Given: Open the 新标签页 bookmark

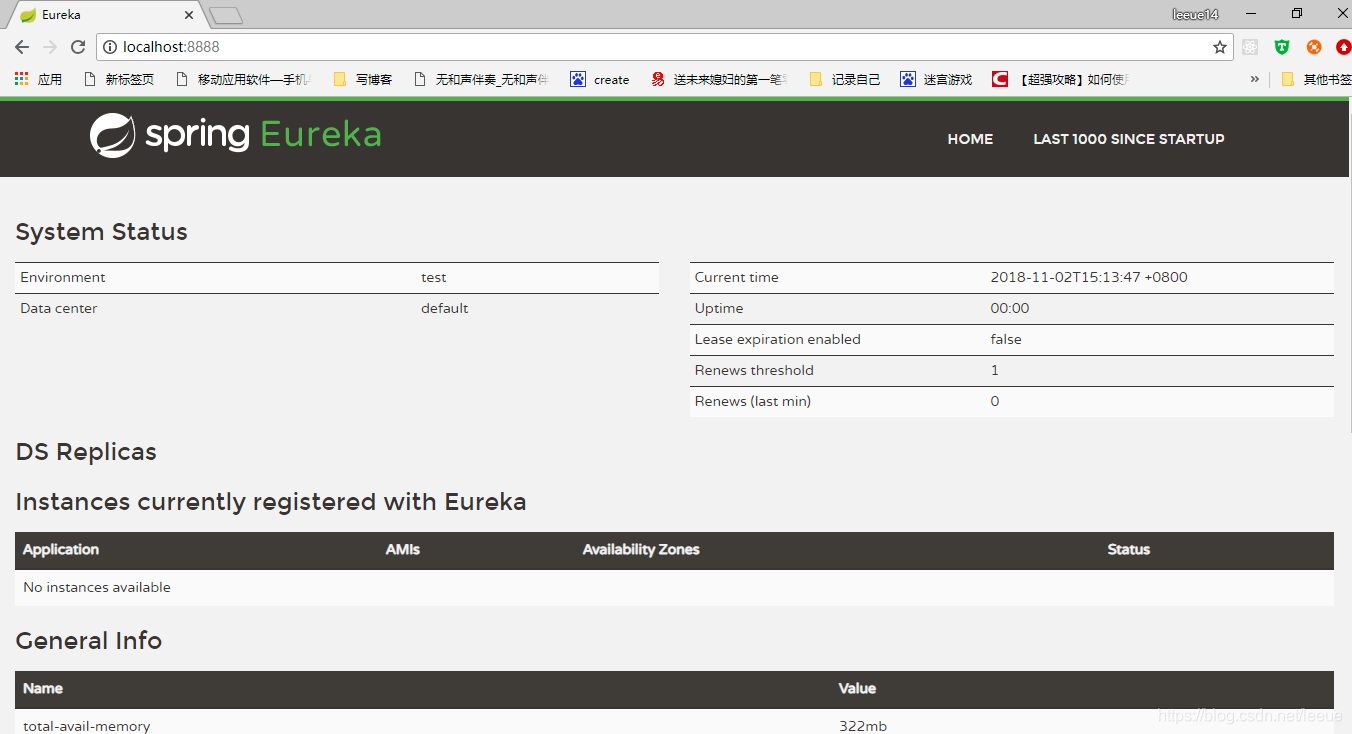Looking at the screenshot, I should click(x=119, y=79).
